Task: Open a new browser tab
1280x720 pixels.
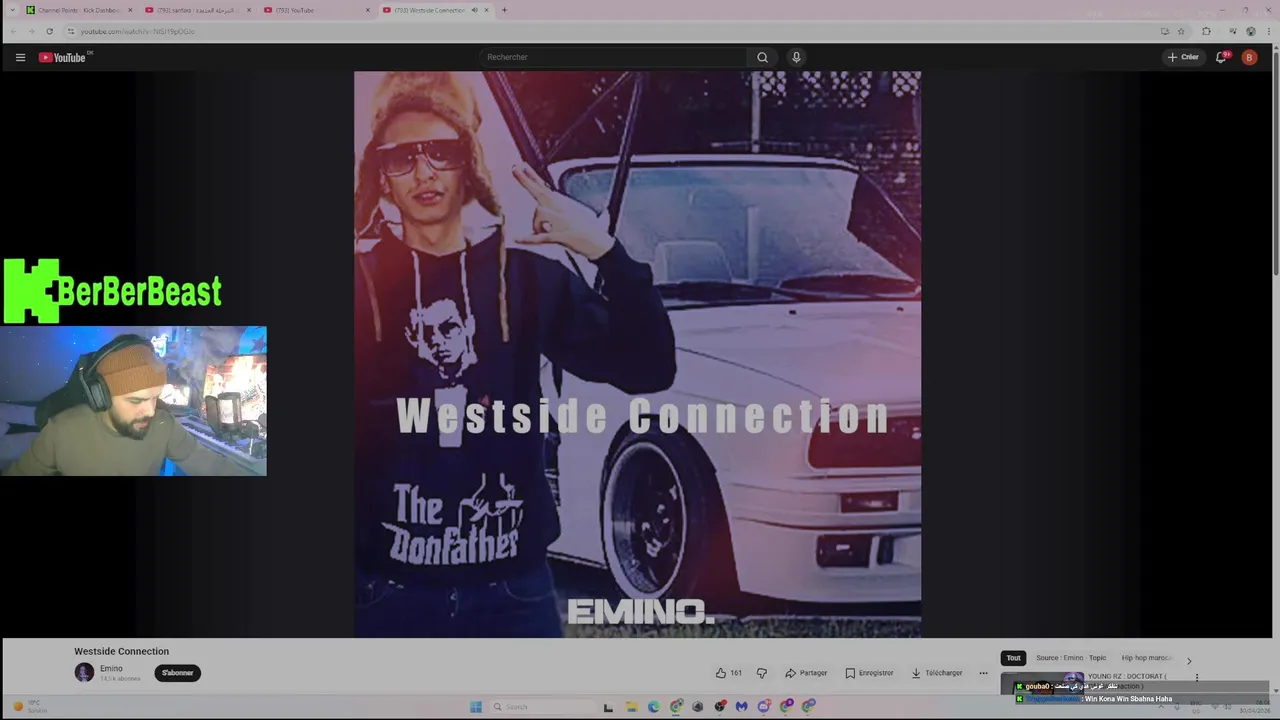Action: (x=504, y=10)
